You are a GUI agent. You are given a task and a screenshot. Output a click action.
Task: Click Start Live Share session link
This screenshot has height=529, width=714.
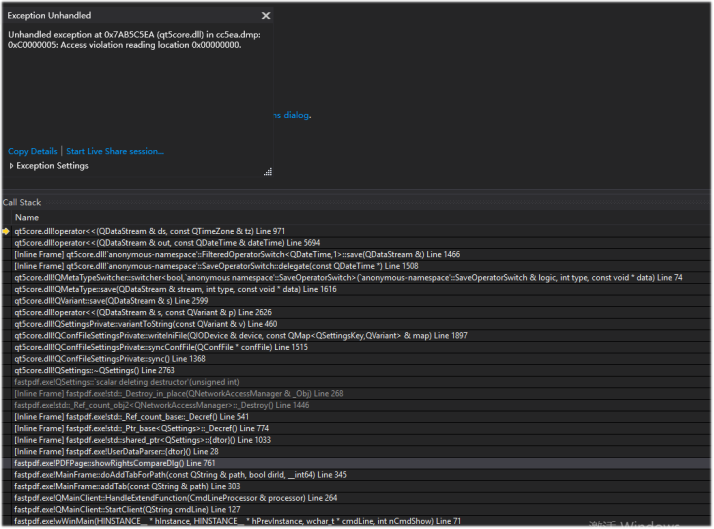(x=115, y=151)
